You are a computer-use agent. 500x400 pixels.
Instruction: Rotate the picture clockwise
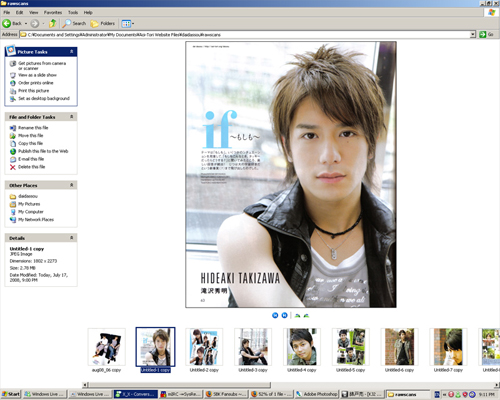(x=297, y=315)
